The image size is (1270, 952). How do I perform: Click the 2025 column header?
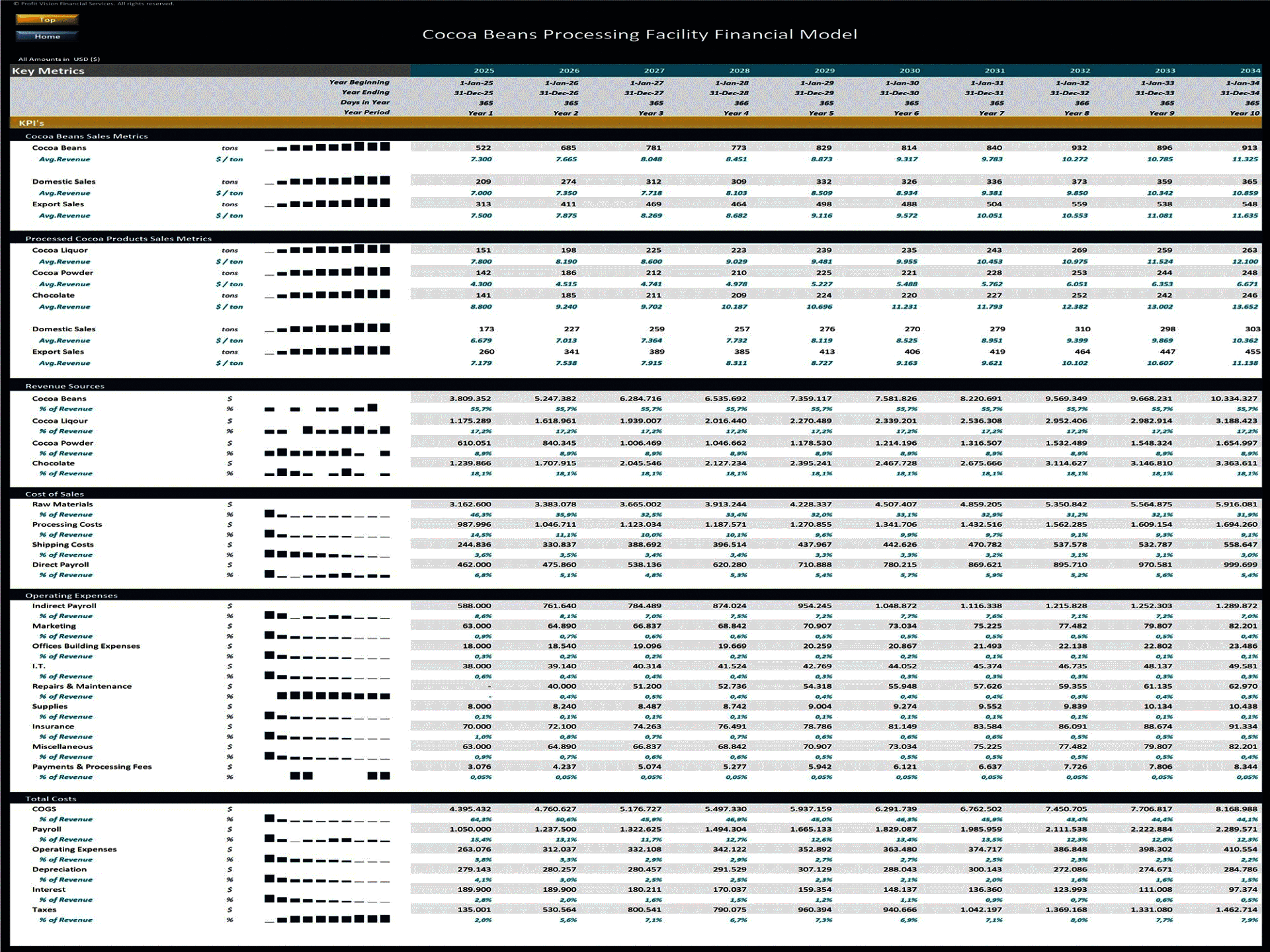pos(484,71)
